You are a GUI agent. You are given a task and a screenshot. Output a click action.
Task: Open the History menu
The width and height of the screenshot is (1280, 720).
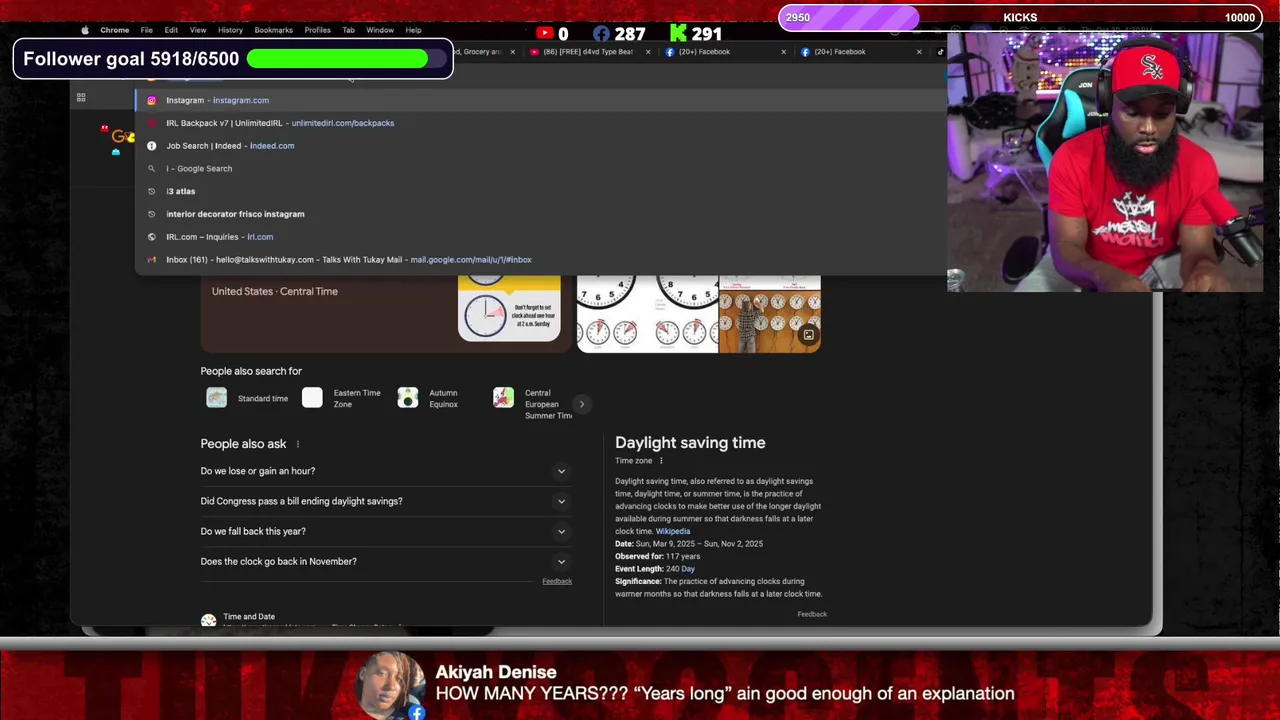pyautogui.click(x=230, y=30)
